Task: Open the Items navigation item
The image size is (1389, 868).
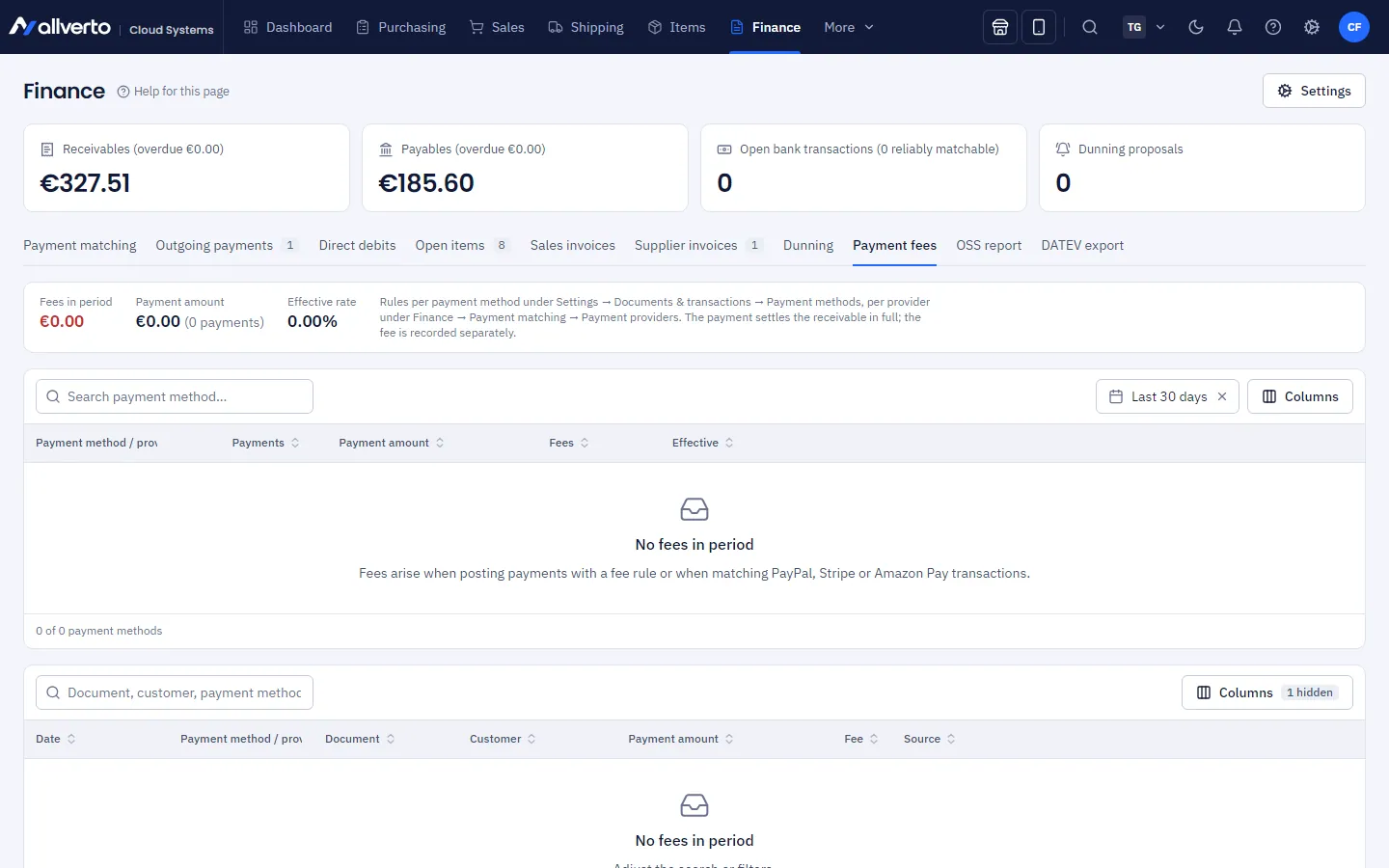Action: pos(677,27)
